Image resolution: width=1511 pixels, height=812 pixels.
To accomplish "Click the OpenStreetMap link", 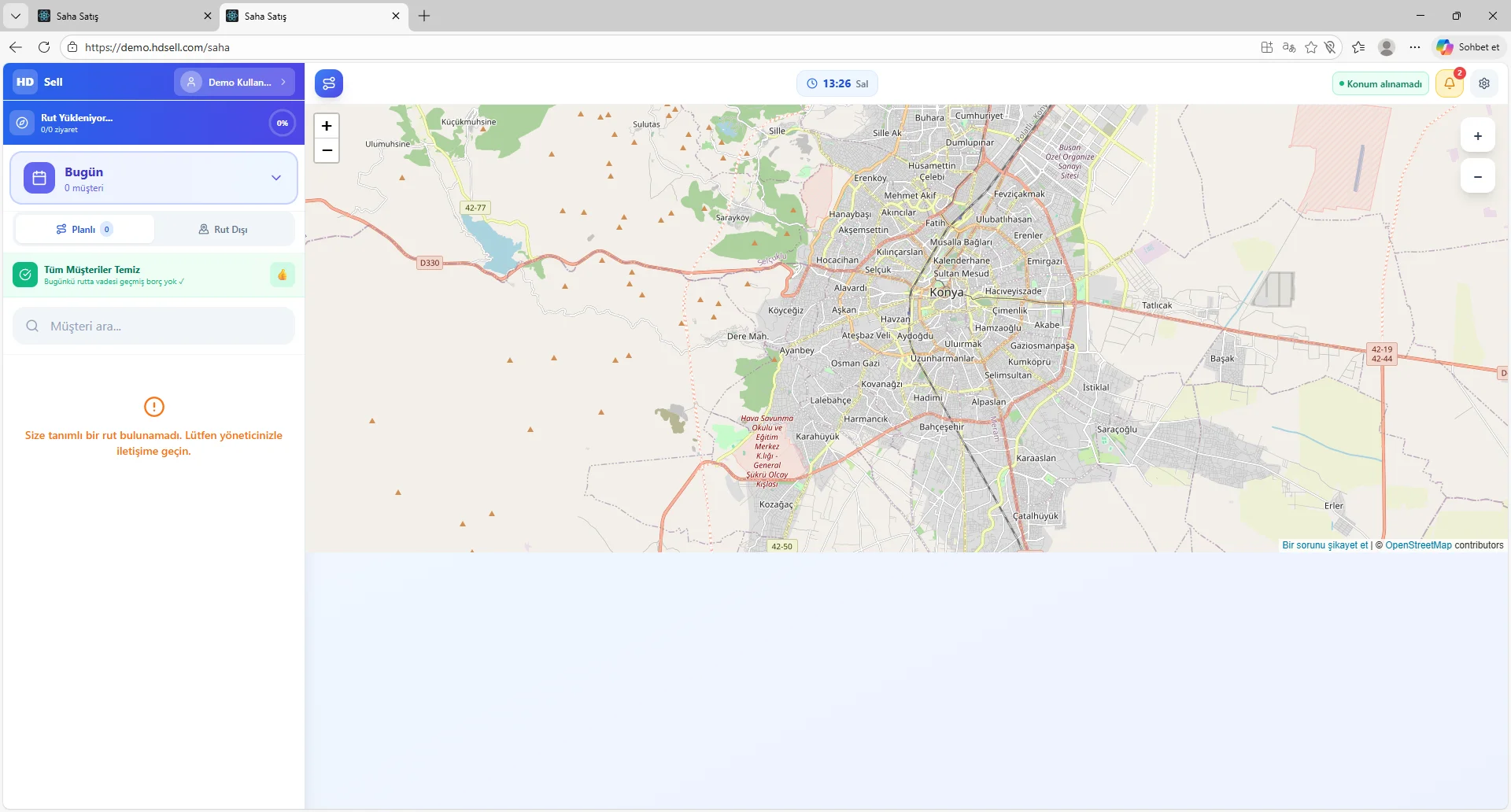I will click(1418, 545).
